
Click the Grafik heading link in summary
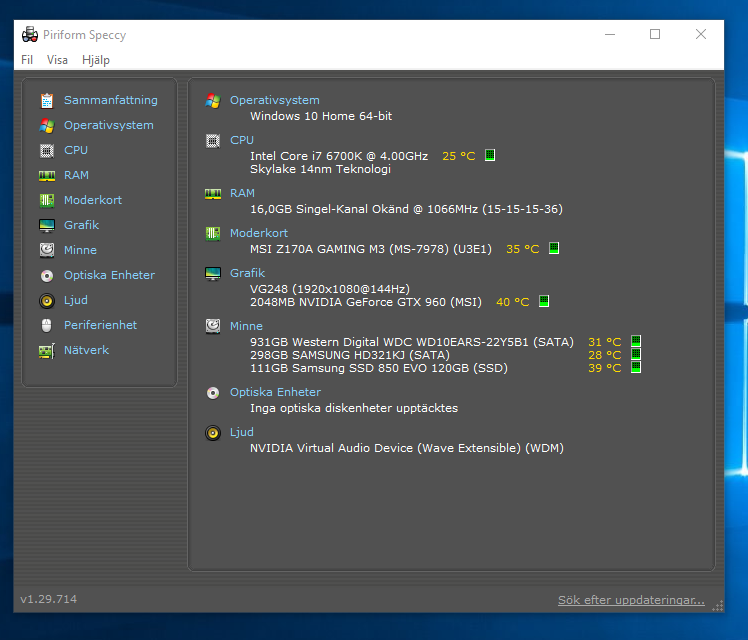tap(248, 273)
